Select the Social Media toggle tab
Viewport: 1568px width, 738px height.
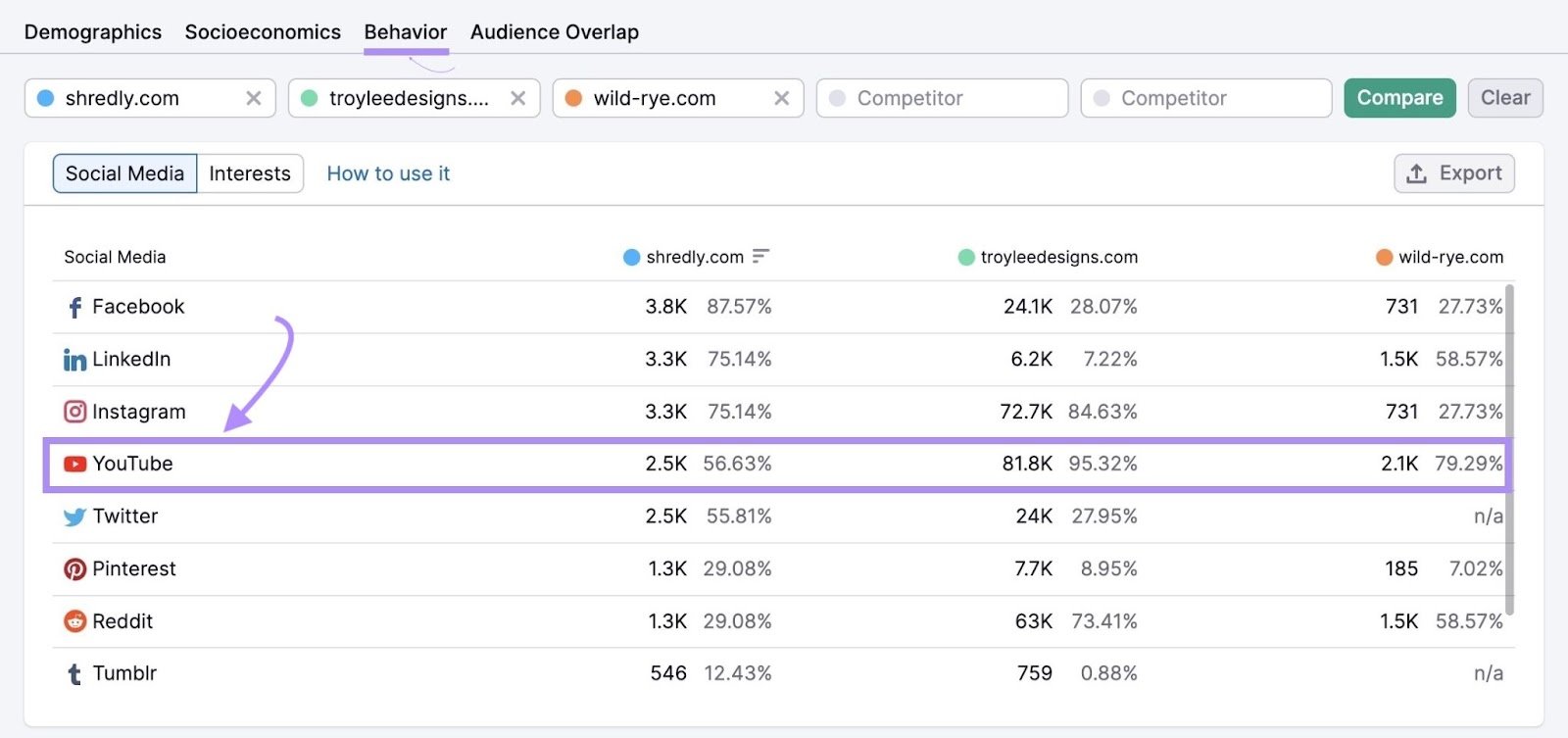tap(124, 173)
